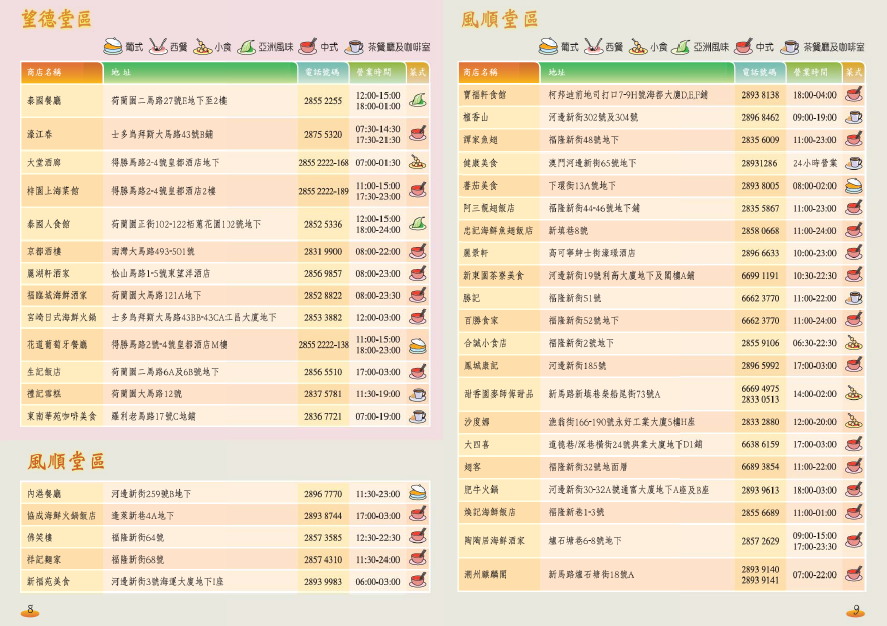Click the orange page number 8 badge
Viewport: 887px width, 626px height.
(x=30, y=609)
